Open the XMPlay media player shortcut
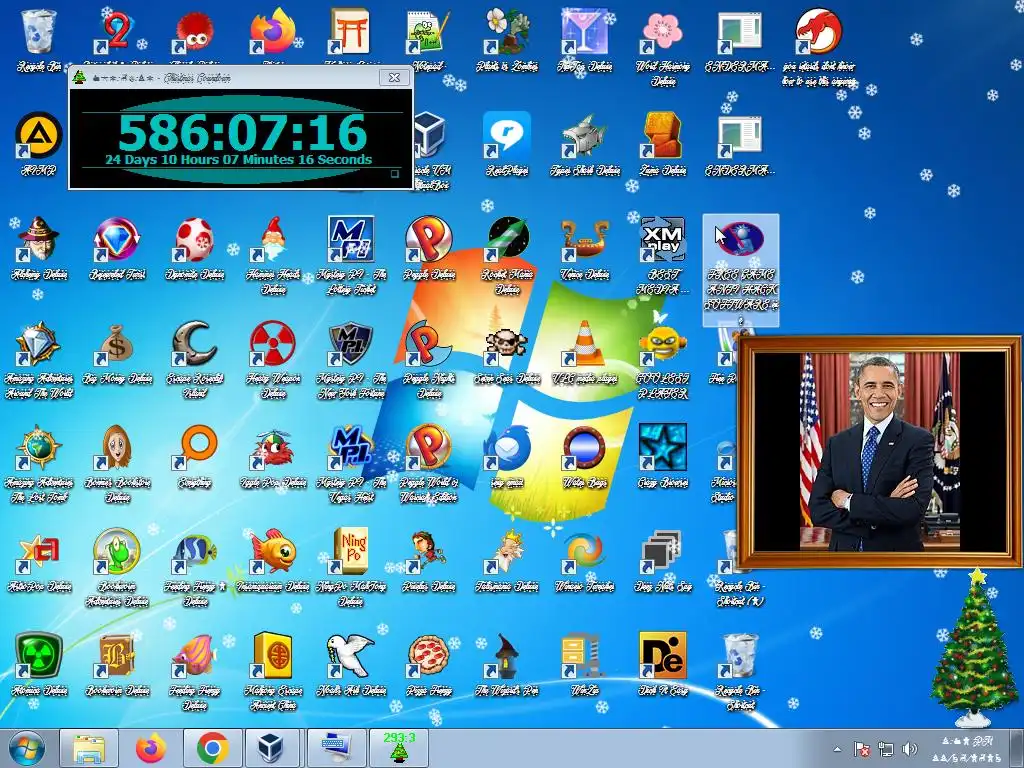 pyautogui.click(x=662, y=240)
